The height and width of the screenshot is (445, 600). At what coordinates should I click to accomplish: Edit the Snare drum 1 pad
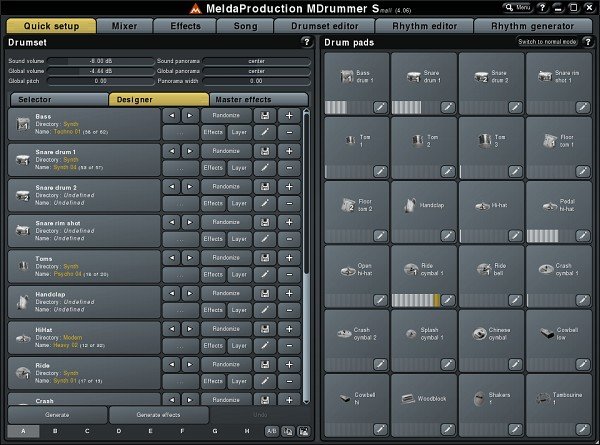tap(447, 108)
